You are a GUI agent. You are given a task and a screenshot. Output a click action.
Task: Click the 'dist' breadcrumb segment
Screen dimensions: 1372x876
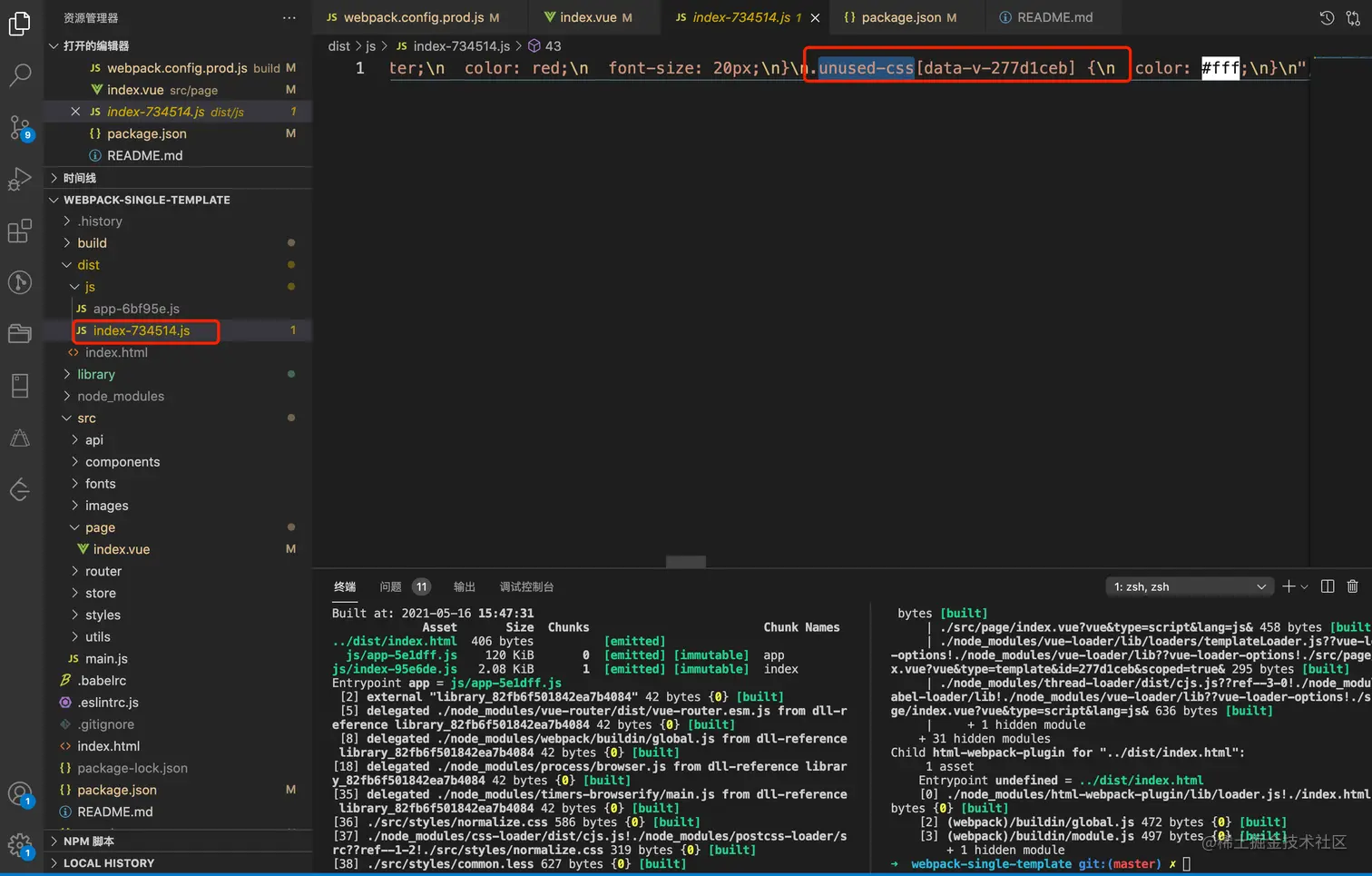click(338, 45)
